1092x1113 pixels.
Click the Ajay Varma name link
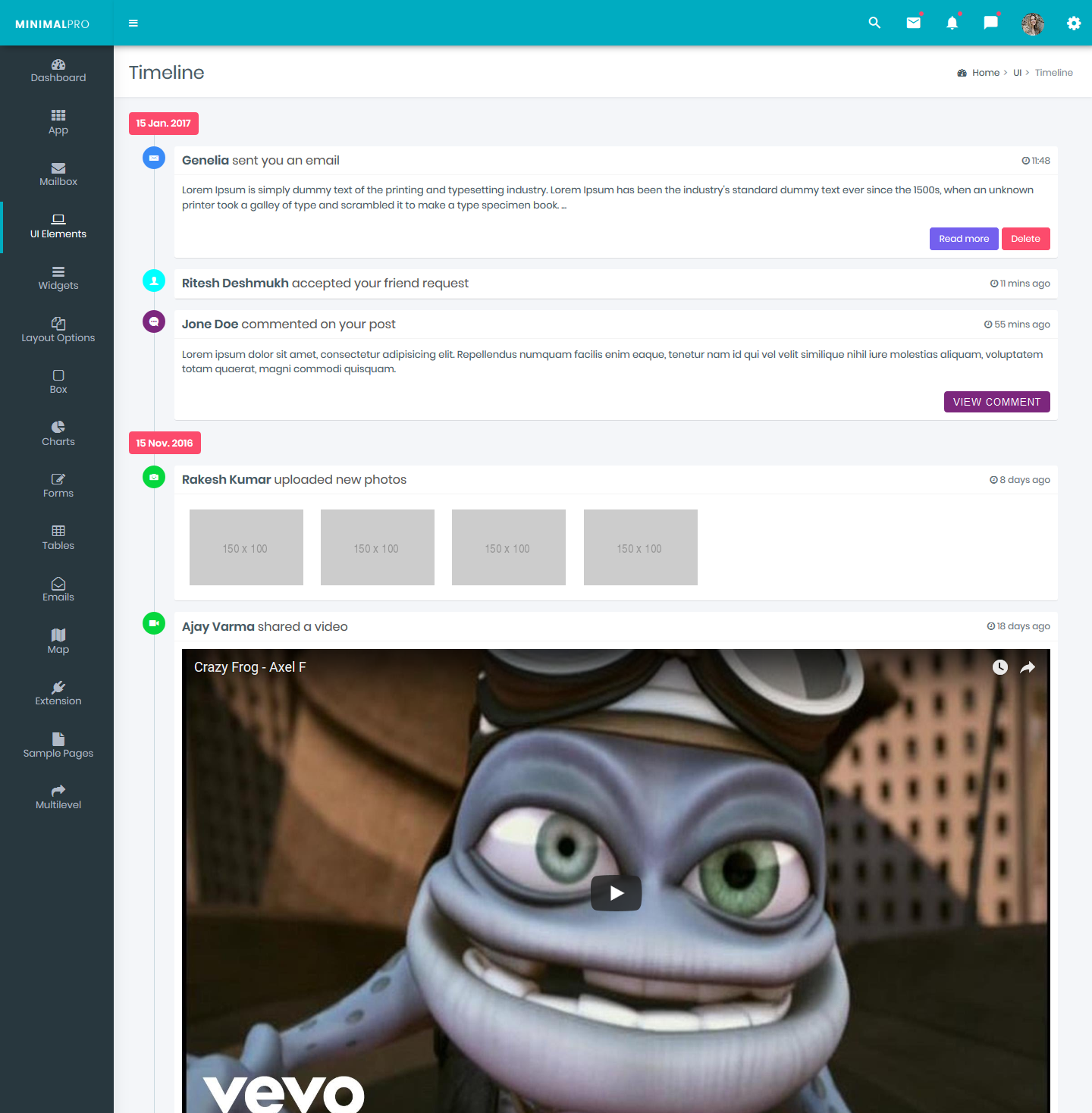218,626
